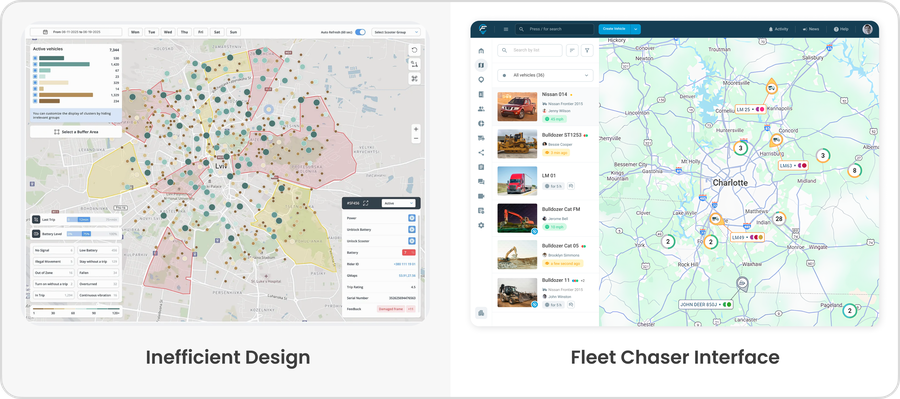Toggle the Active vehicles checkbox with value 1,420
Screen dimensions: 900x399
pyautogui.click(x=35, y=64)
